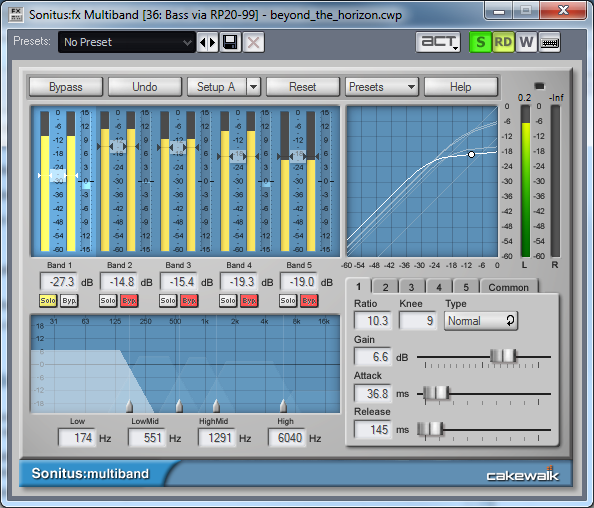The height and width of the screenshot is (508, 594).
Task: Click the Gain slider handle
Action: (503, 356)
